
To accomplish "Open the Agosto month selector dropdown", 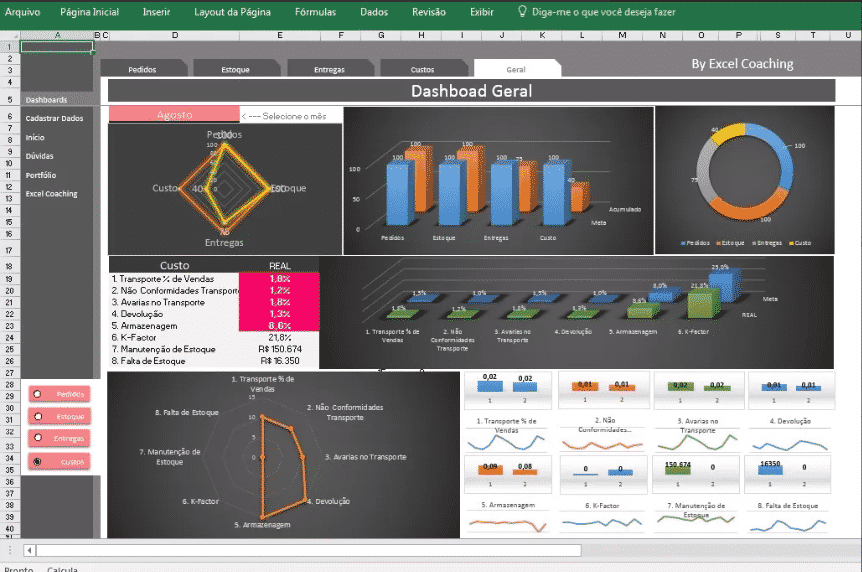I will [x=174, y=114].
